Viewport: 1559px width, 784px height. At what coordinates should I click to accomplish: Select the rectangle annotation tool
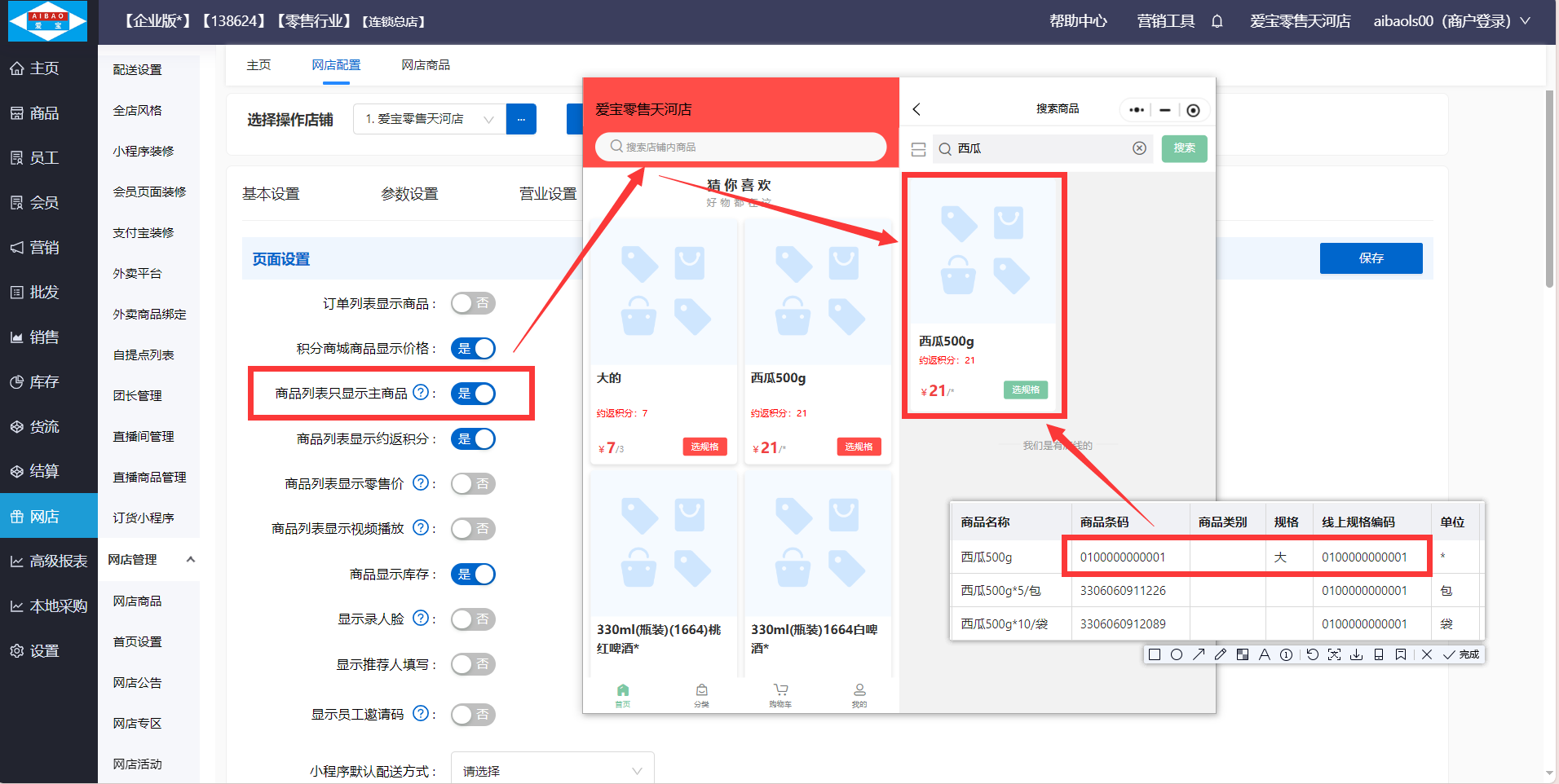(1155, 654)
